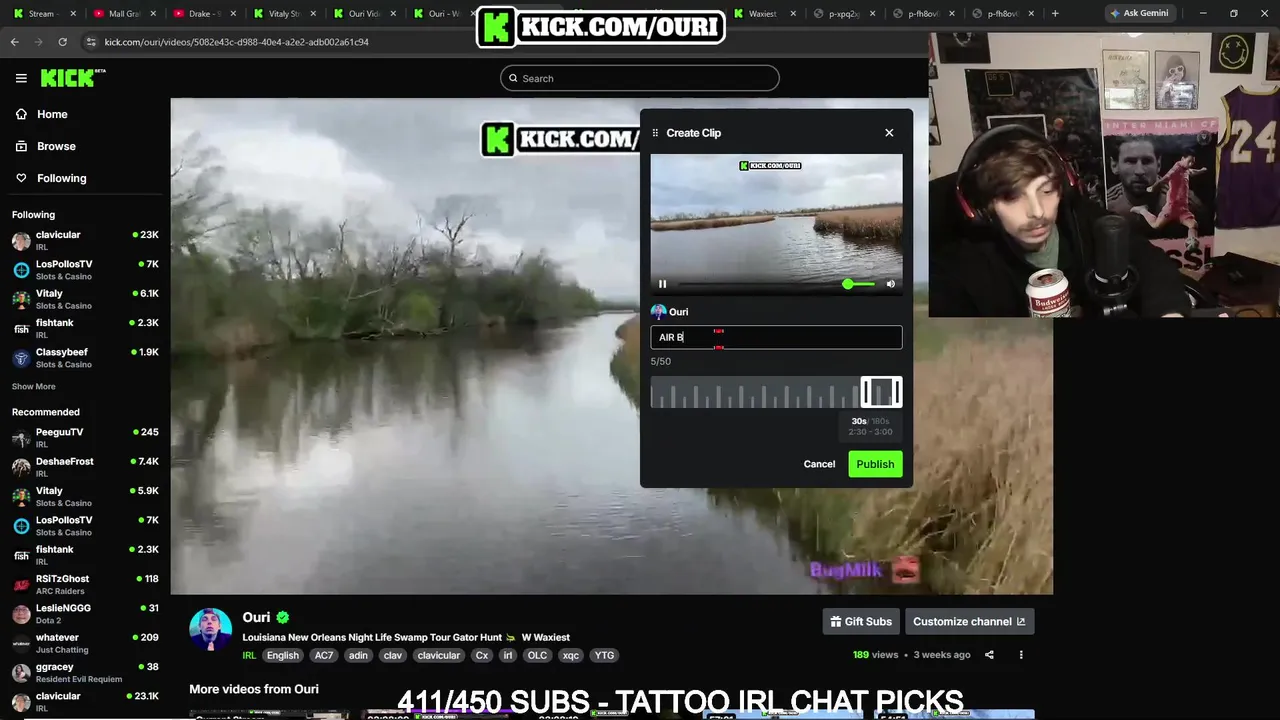The height and width of the screenshot is (720, 1280).
Task: Select the YTG tag
Action: click(604, 655)
